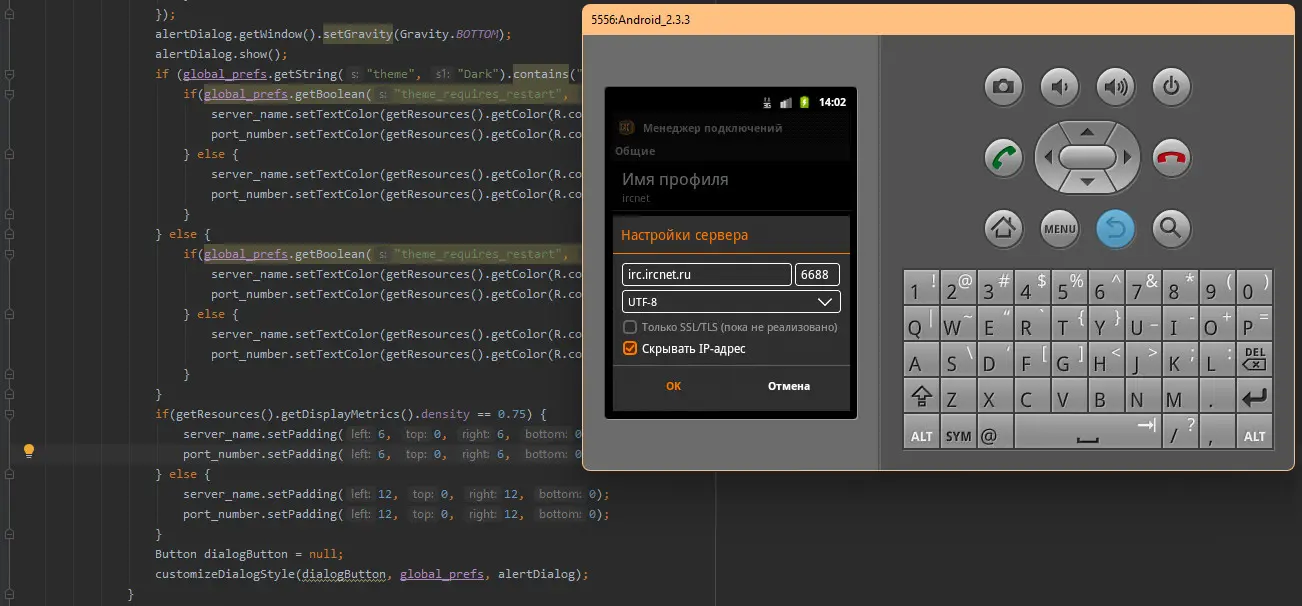Click the Менеджер подключений header text
The width and height of the screenshot is (1302, 606).
point(712,128)
